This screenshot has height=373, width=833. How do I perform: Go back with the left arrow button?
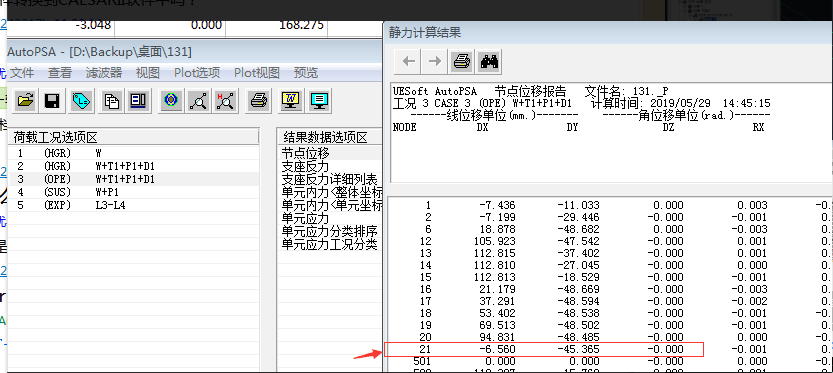(409, 62)
